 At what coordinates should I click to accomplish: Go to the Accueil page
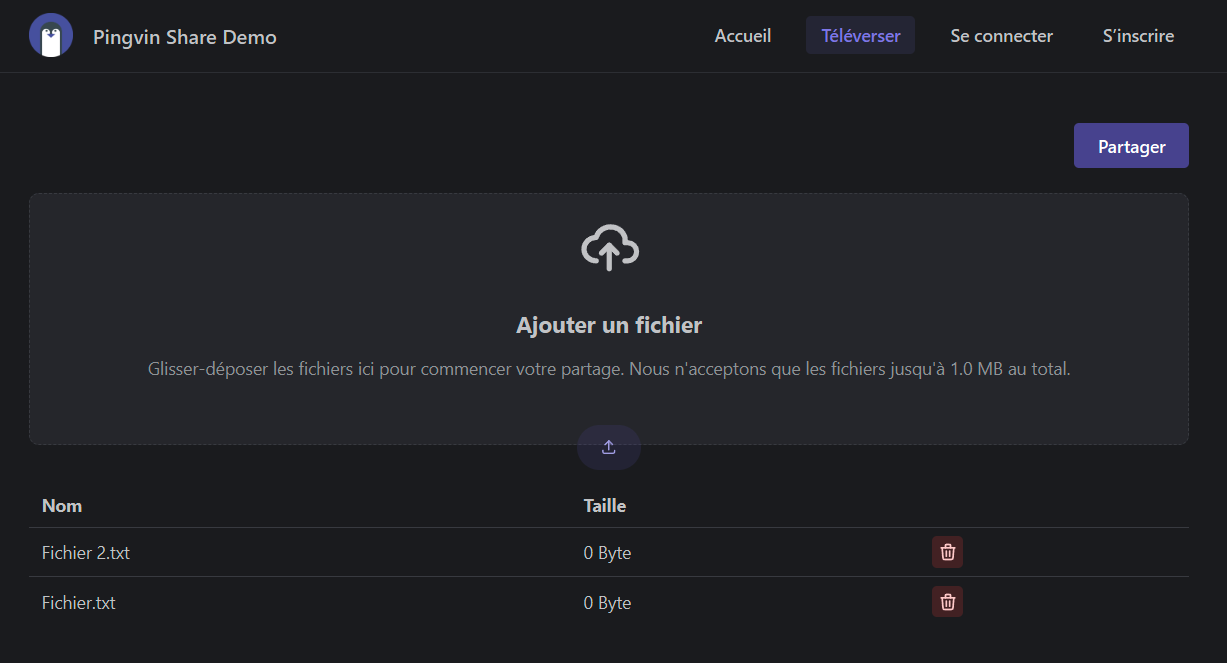click(742, 36)
